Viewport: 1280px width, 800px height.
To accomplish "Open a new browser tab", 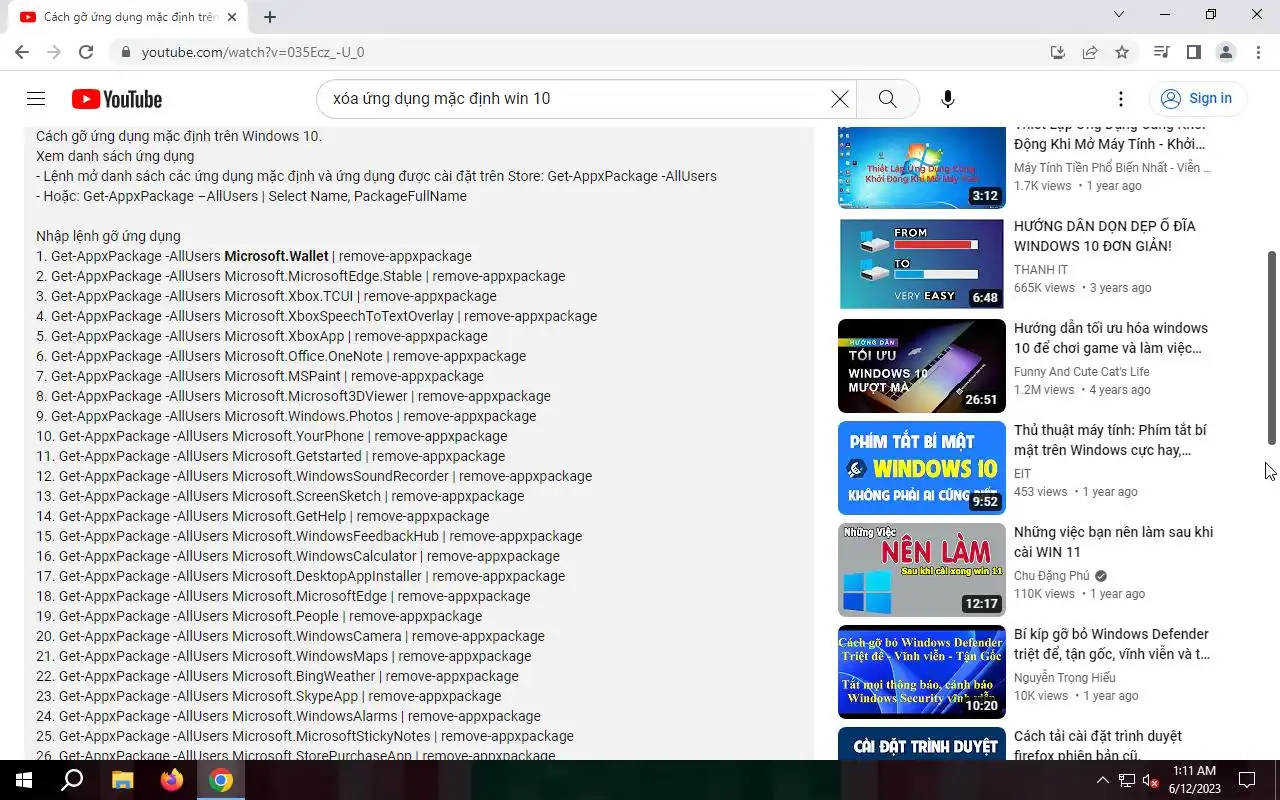I will (x=270, y=17).
